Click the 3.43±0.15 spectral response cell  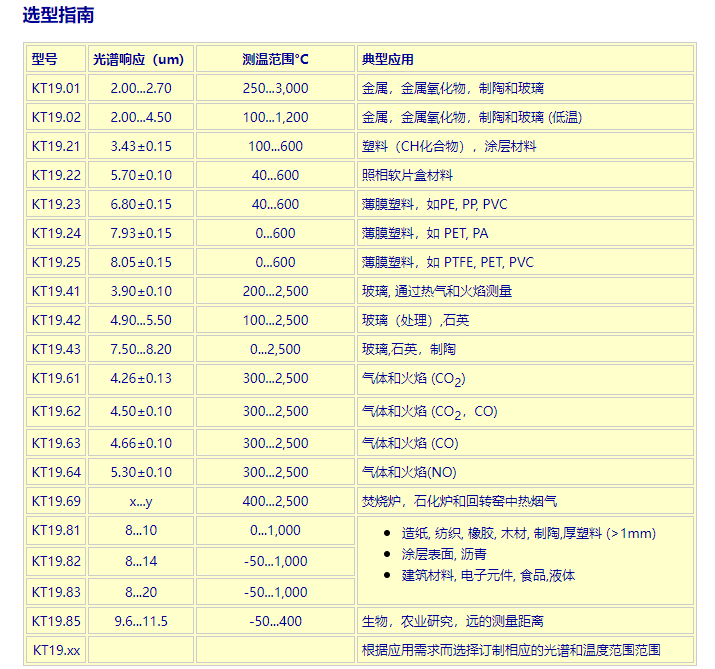[141, 146]
